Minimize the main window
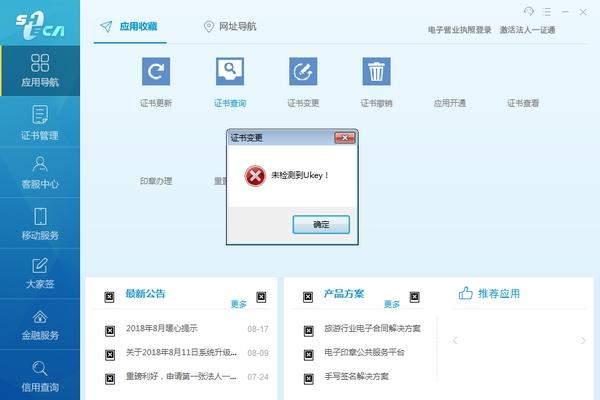This screenshot has width=600, height=400. 565,12
